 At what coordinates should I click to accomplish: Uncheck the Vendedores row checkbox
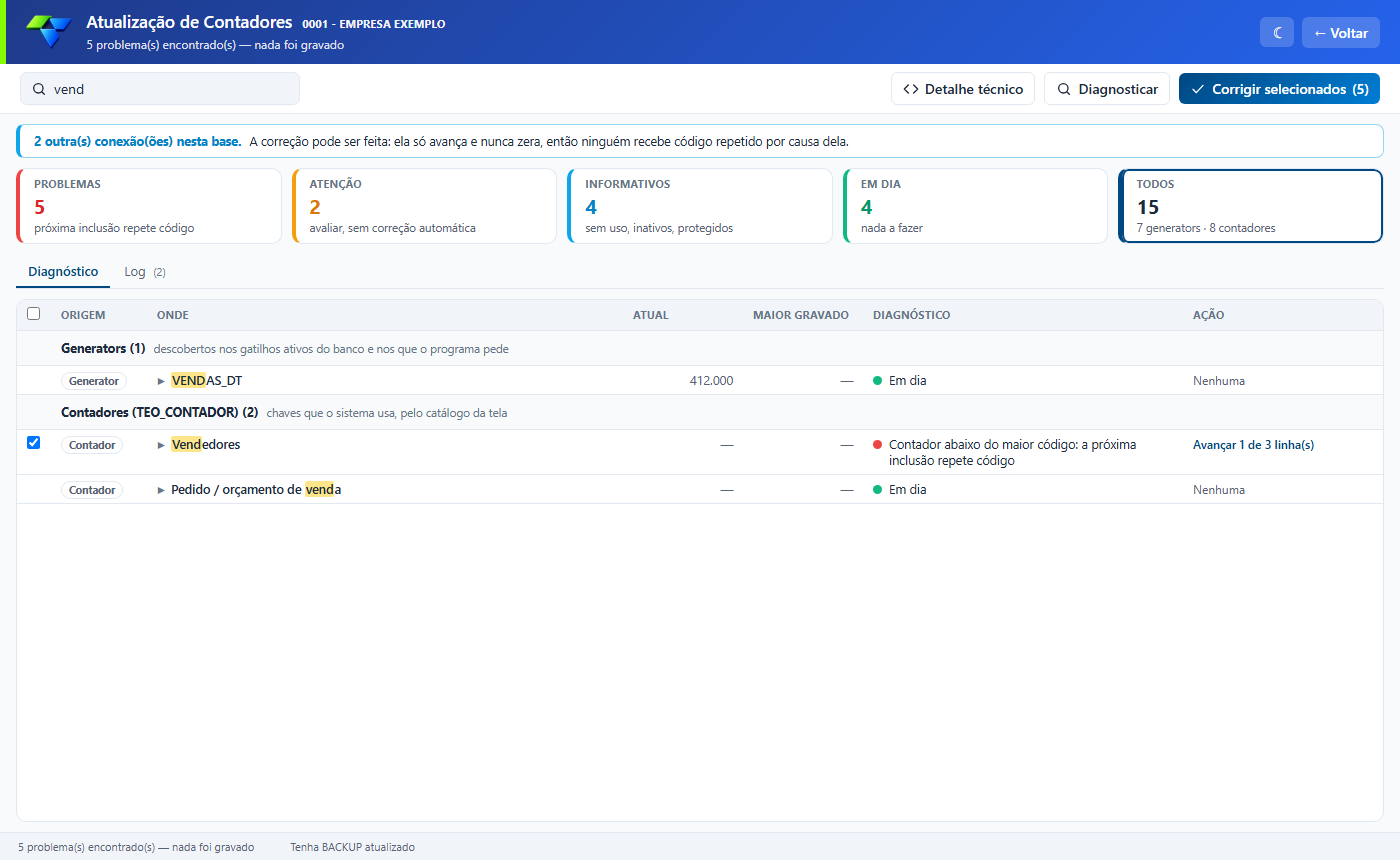(33, 443)
